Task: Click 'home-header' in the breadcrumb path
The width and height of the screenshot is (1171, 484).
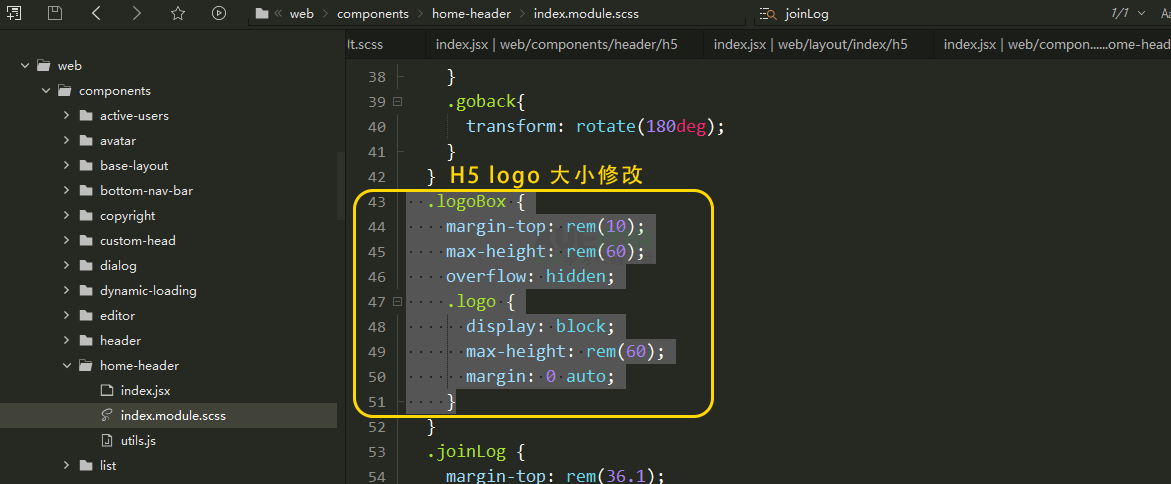Action: (471, 13)
